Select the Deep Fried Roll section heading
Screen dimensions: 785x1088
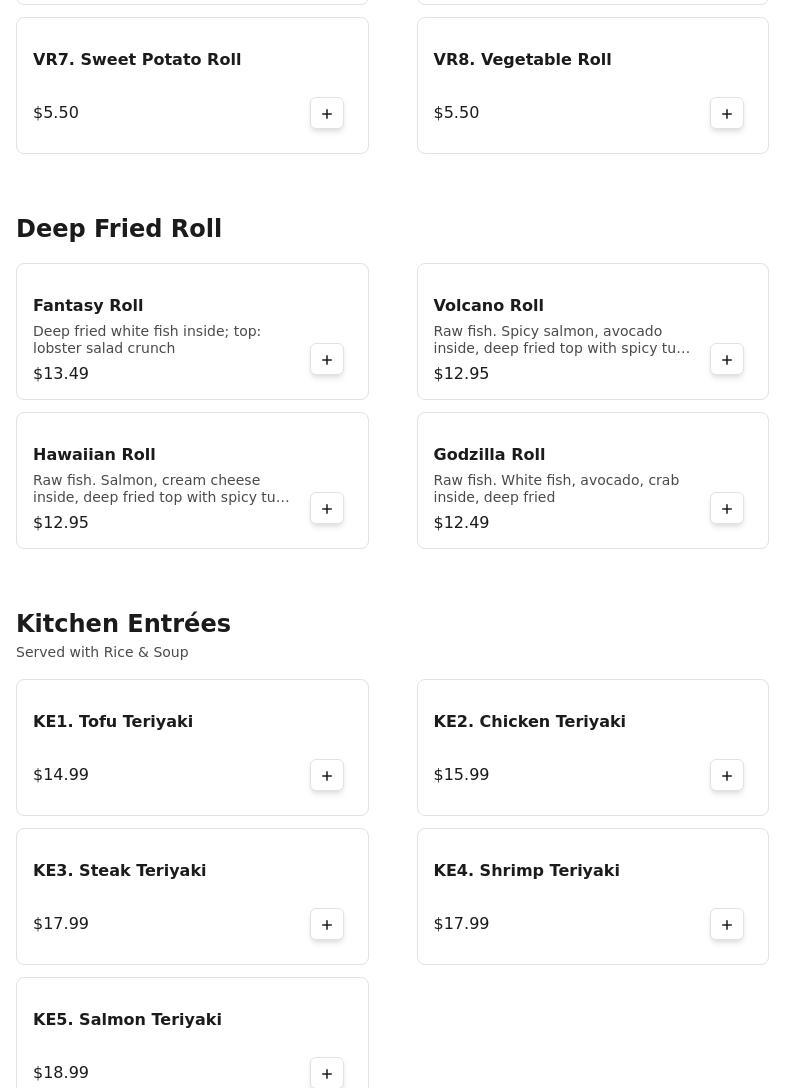[119, 229]
